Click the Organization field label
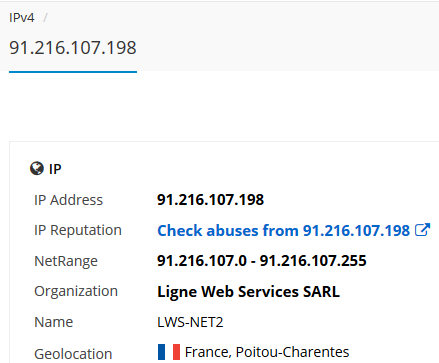This screenshot has width=439, height=363. [76, 291]
